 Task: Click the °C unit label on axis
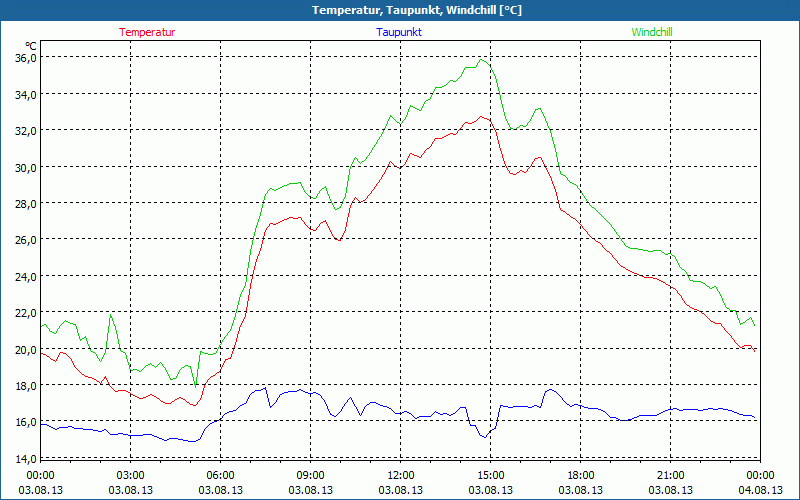point(31,46)
